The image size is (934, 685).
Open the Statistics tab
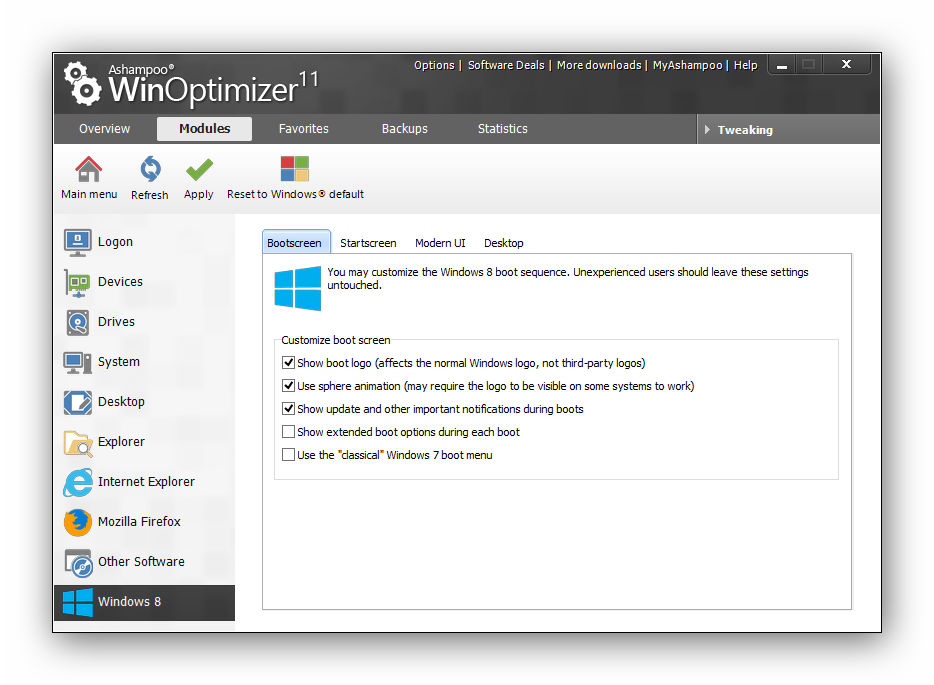502,129
